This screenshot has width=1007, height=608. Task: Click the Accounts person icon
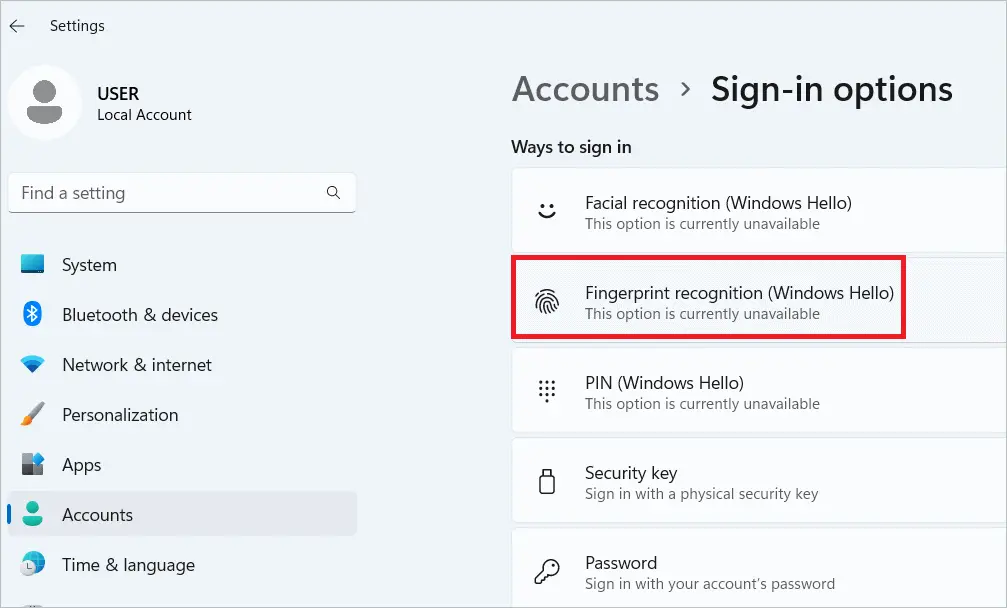coord(32,514)
